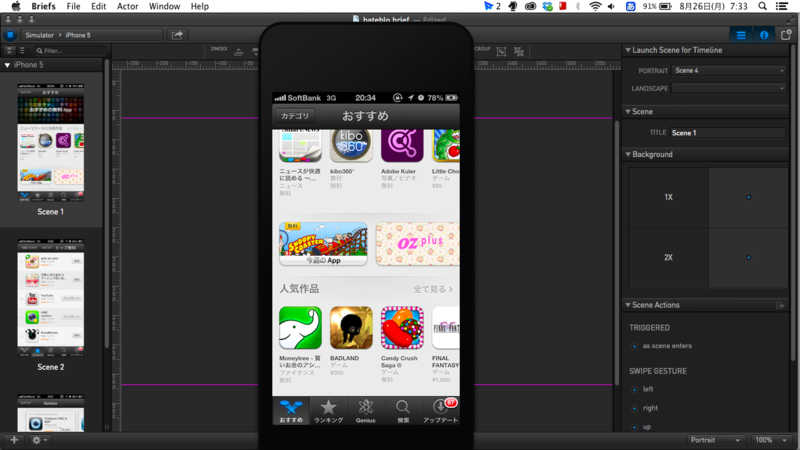
Task: Open the Portrait orientation dropdown
Action: [715, 440]
